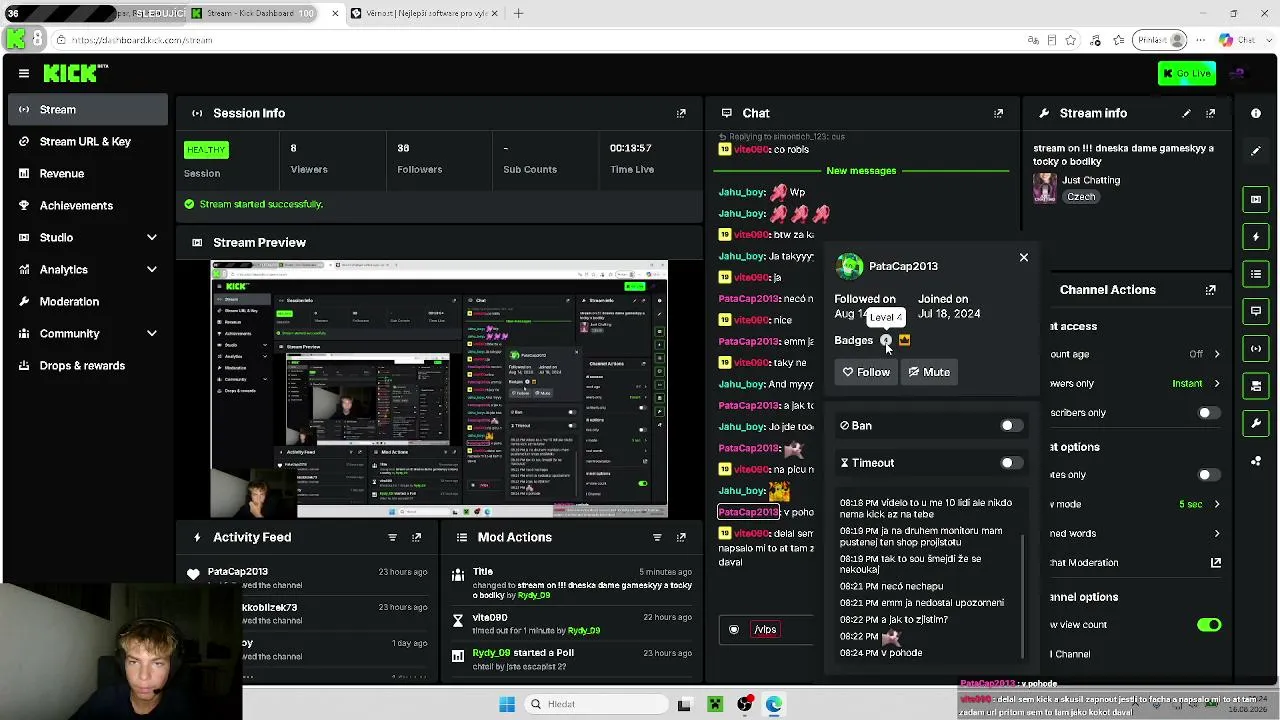Image resolution: width=1280 pixels, height=720 pixels.
Task: Open the emote picker in chat input
Action: 734,629
